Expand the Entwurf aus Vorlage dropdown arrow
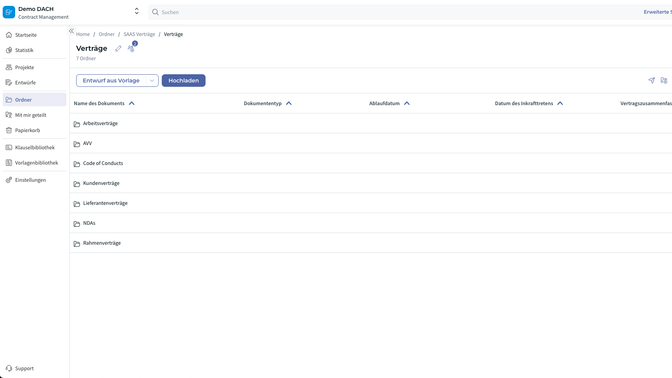Viewport: 672px width, 378px height. (x=152, y=81)
